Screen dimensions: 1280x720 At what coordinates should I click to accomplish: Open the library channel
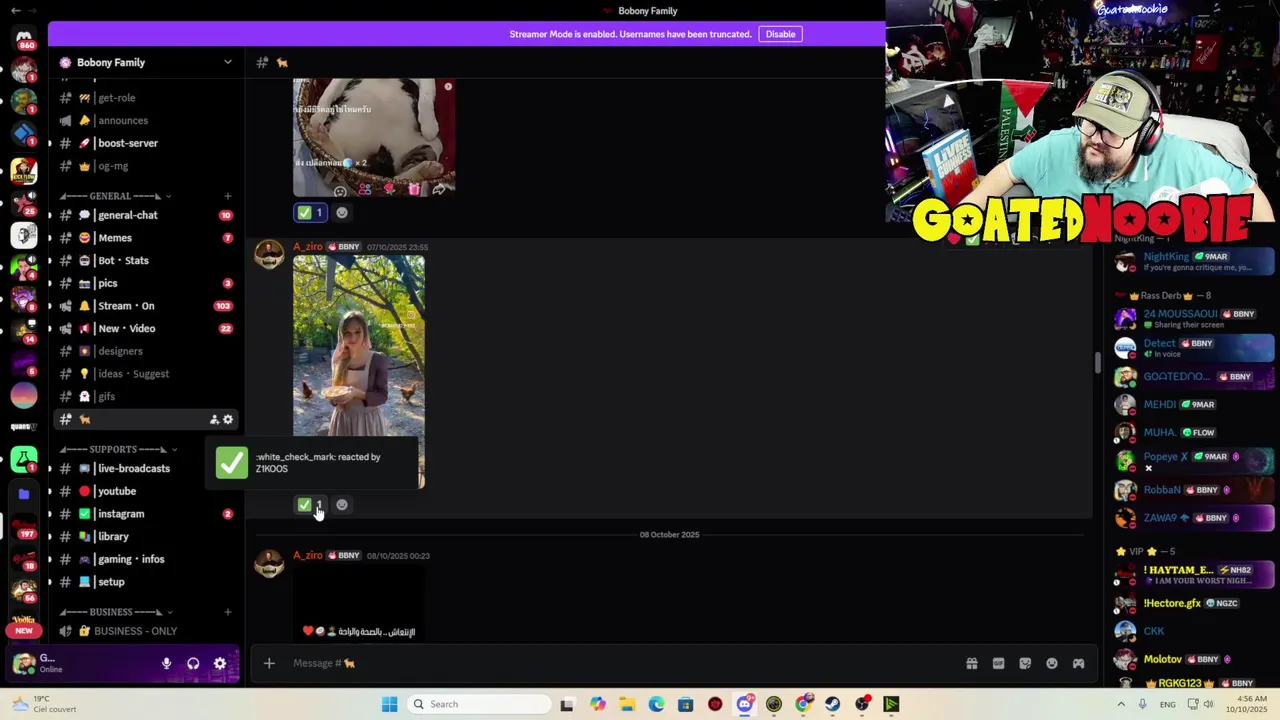[x=146, y=536]
